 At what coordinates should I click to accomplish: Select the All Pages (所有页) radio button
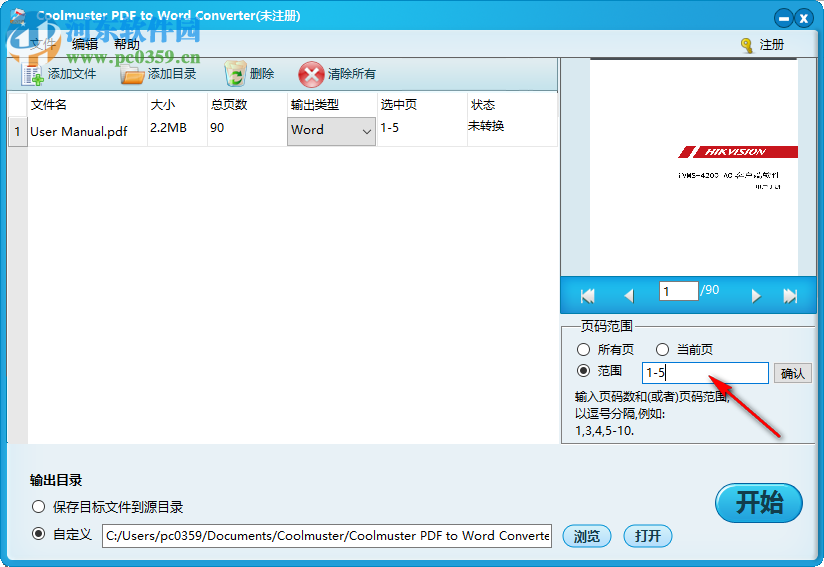(x=583, y=349)
